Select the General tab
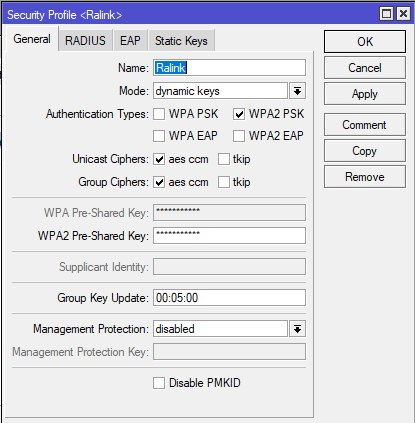415x423 pixels. click(32, 39)
